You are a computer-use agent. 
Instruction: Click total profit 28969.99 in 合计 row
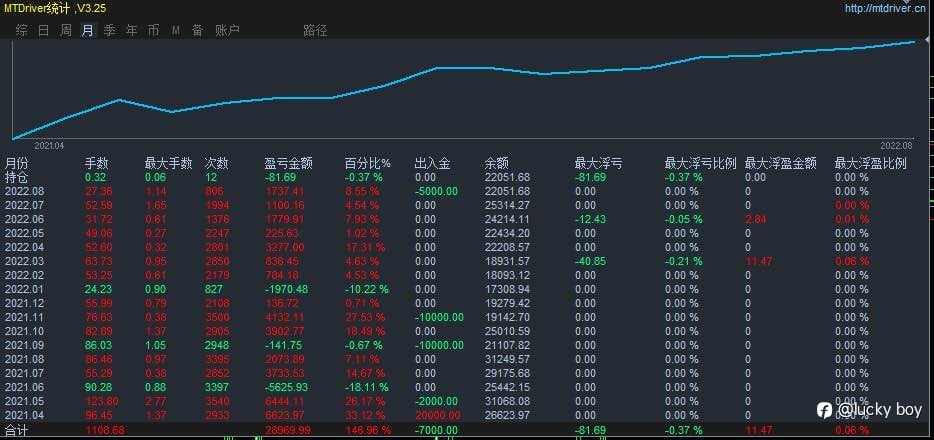point(288,429)
